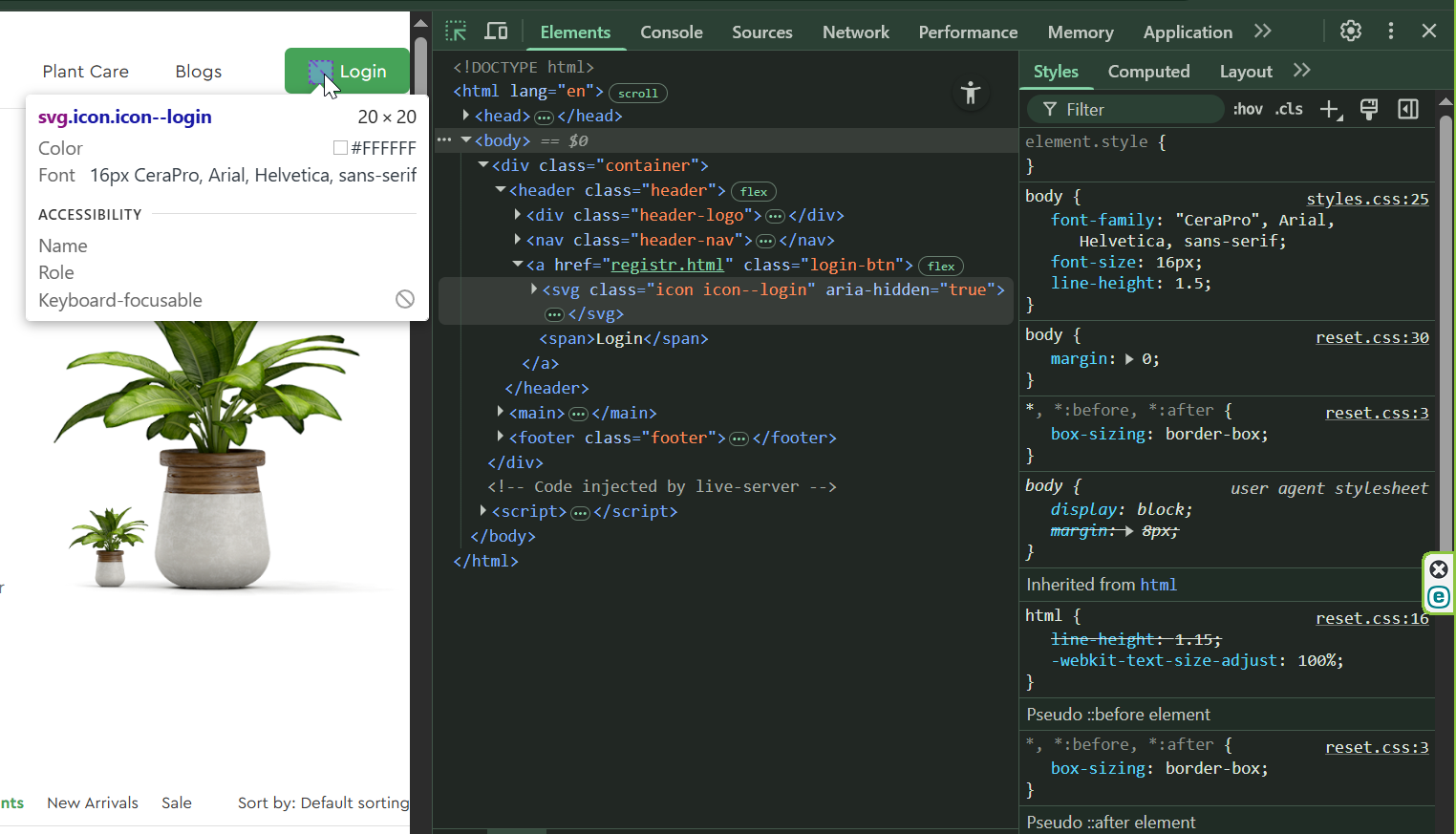Open the DevTools three-dot customize menu
Image resolution: width=1456 pixels, height=834 pixels.
point(1390,31)
